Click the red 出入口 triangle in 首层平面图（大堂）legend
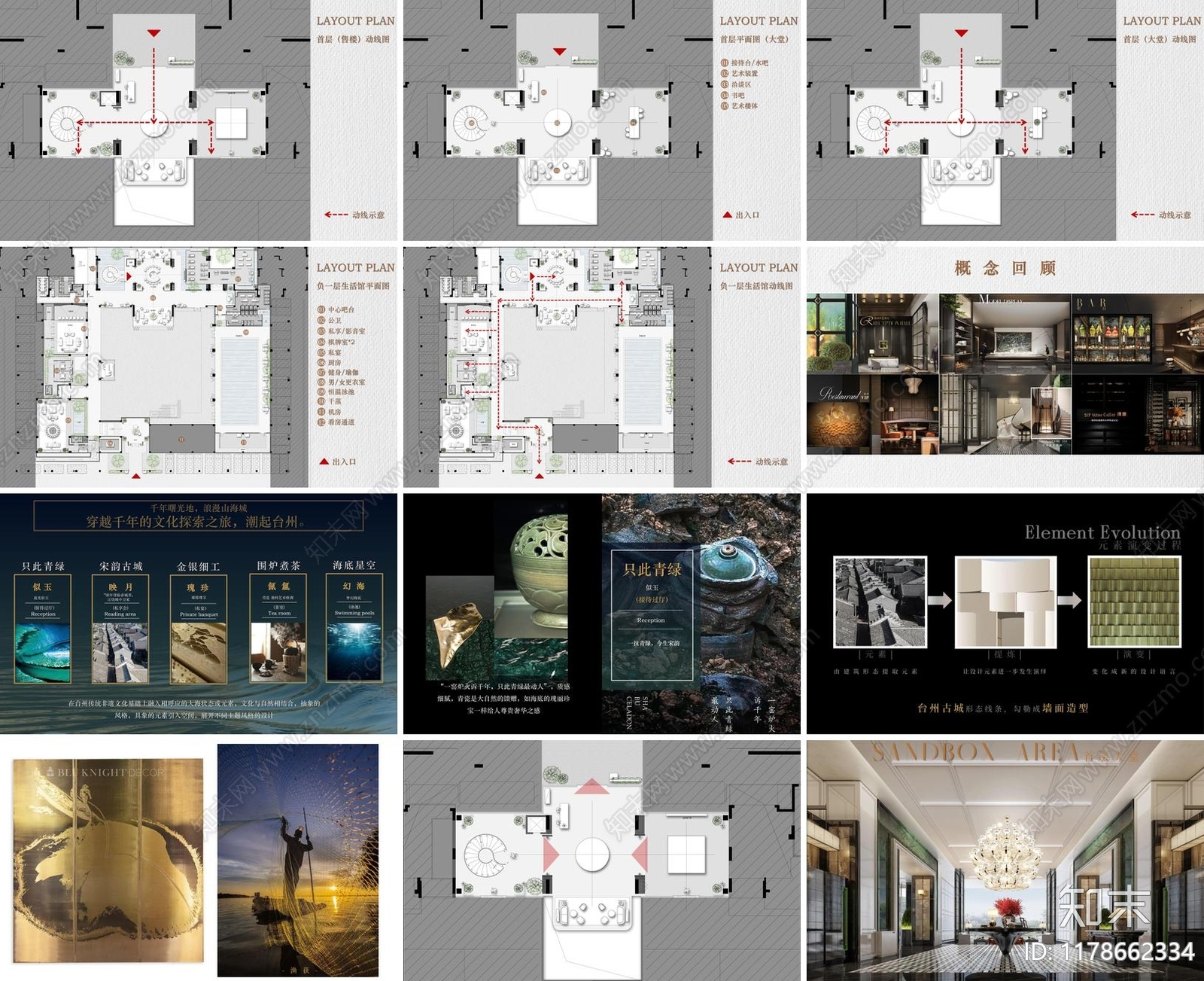 727,215
